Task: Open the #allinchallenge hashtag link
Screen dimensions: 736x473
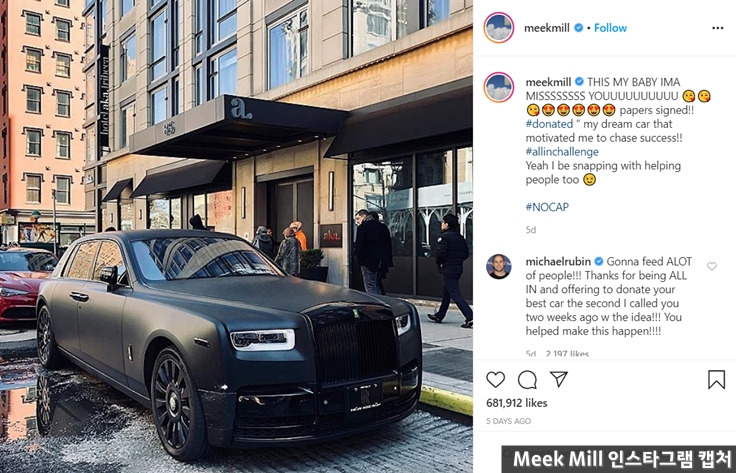Action: pyautogui.click(x=562, y=152)
